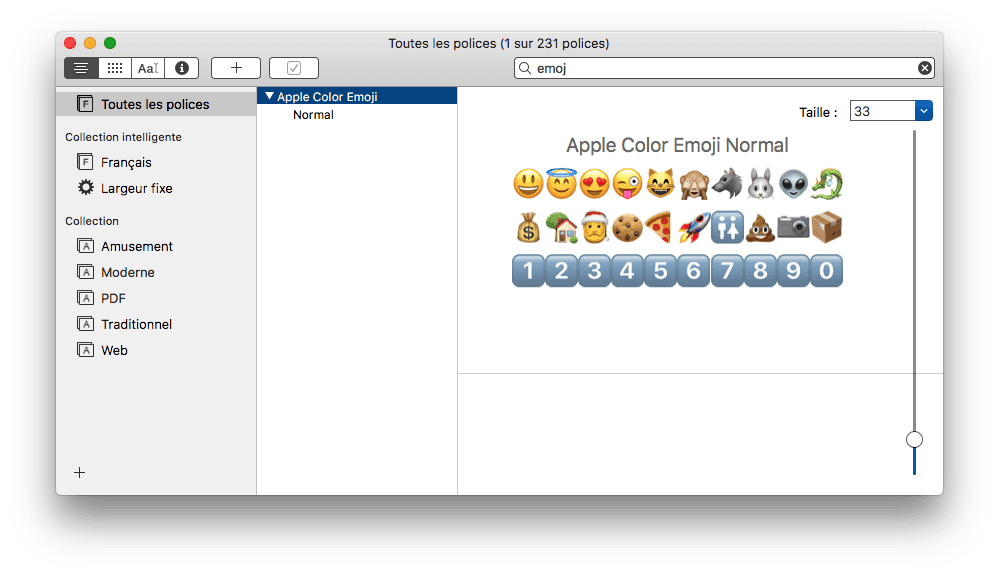Switch to repertoire grid view

[115, 68]
